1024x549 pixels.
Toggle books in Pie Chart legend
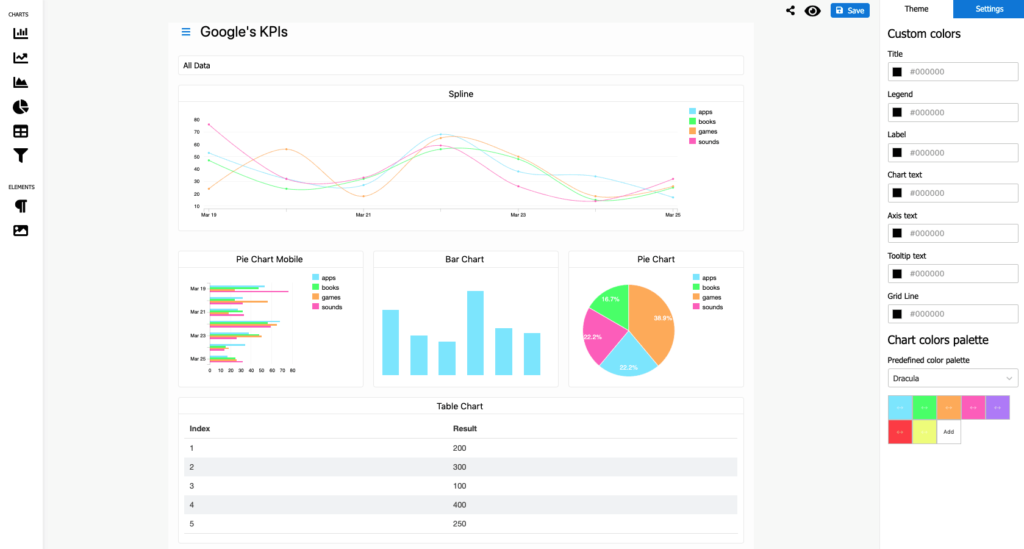pyautogui.click(x=706, y=287)
